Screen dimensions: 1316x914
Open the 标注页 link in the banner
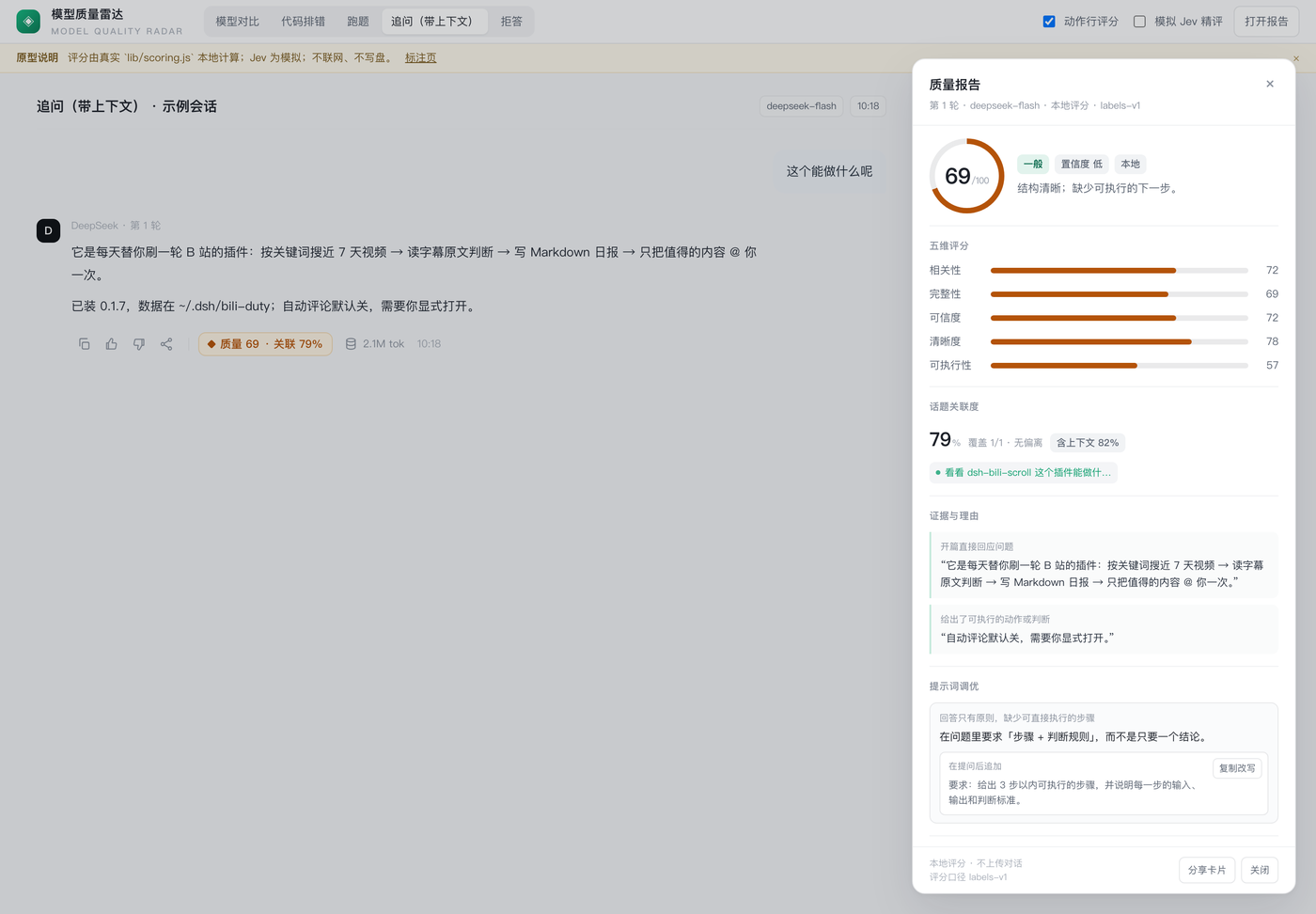(x=420, y=58)
